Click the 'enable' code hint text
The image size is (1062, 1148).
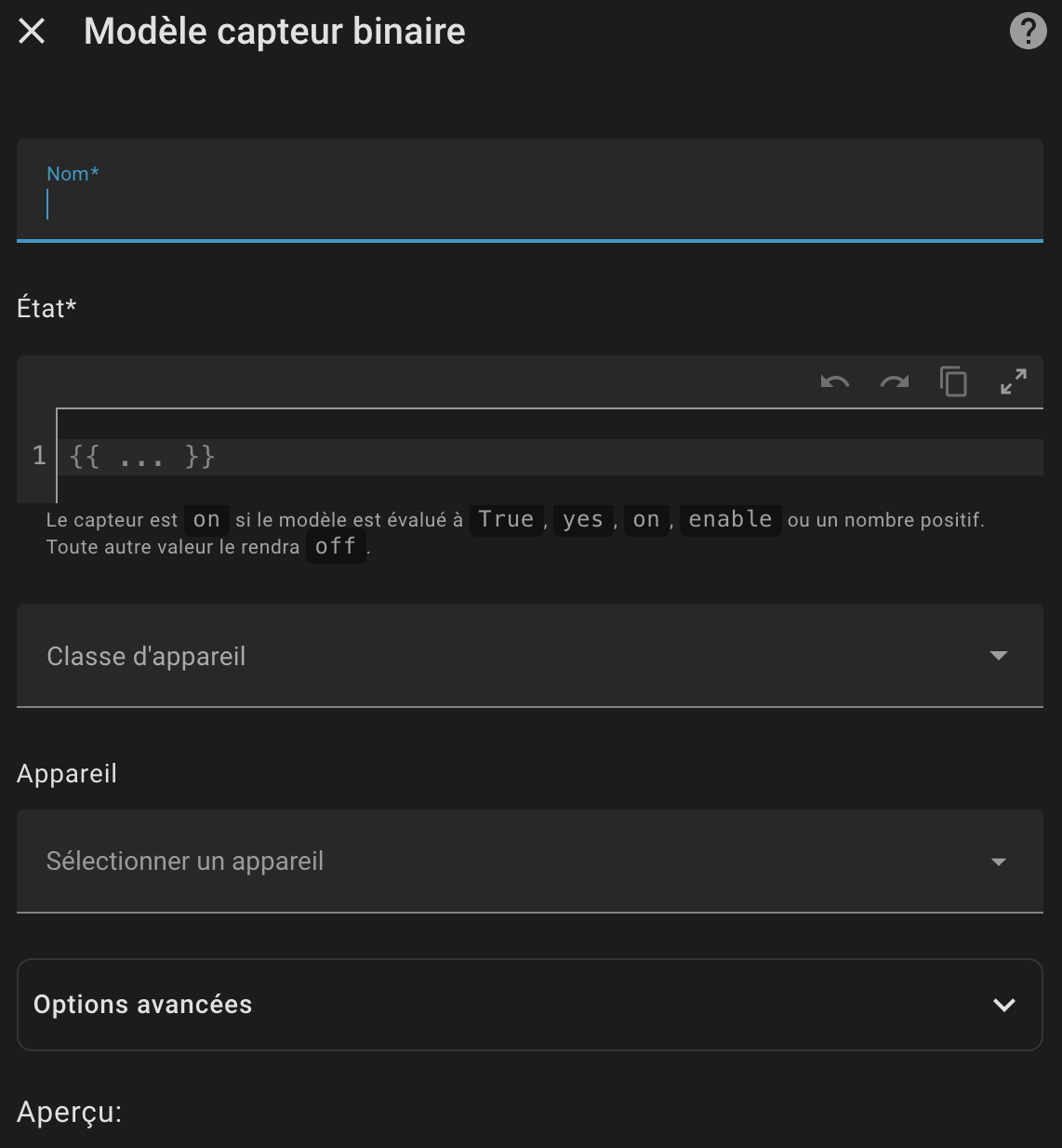(x=730, y=519)
